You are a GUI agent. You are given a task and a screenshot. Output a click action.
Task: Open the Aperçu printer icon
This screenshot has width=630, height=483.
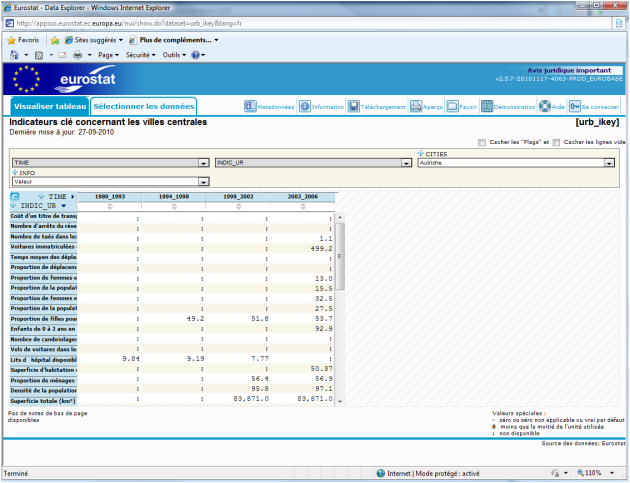(x=416, y=106)
